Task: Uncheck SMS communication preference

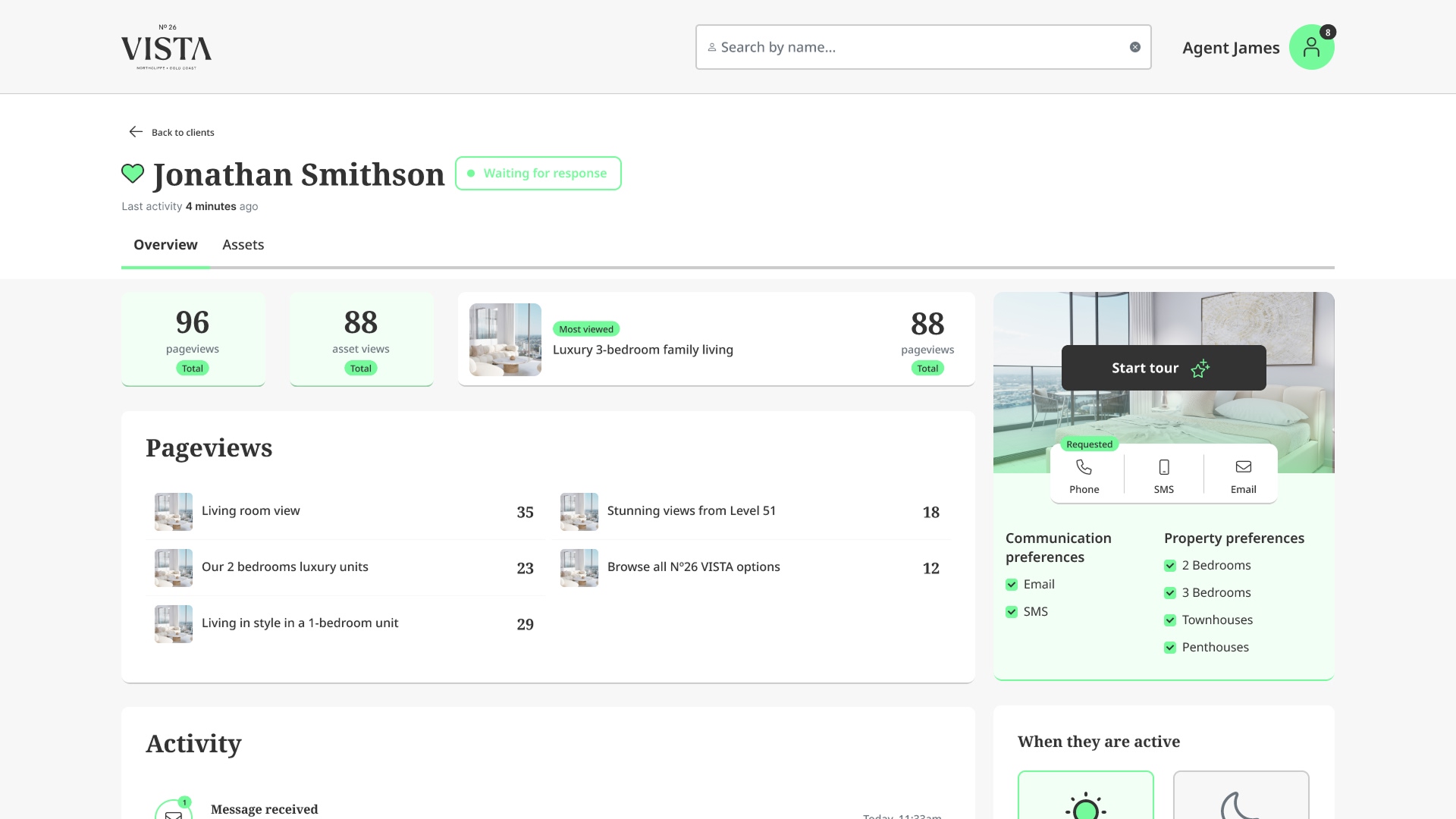Action: [1012, 612]
